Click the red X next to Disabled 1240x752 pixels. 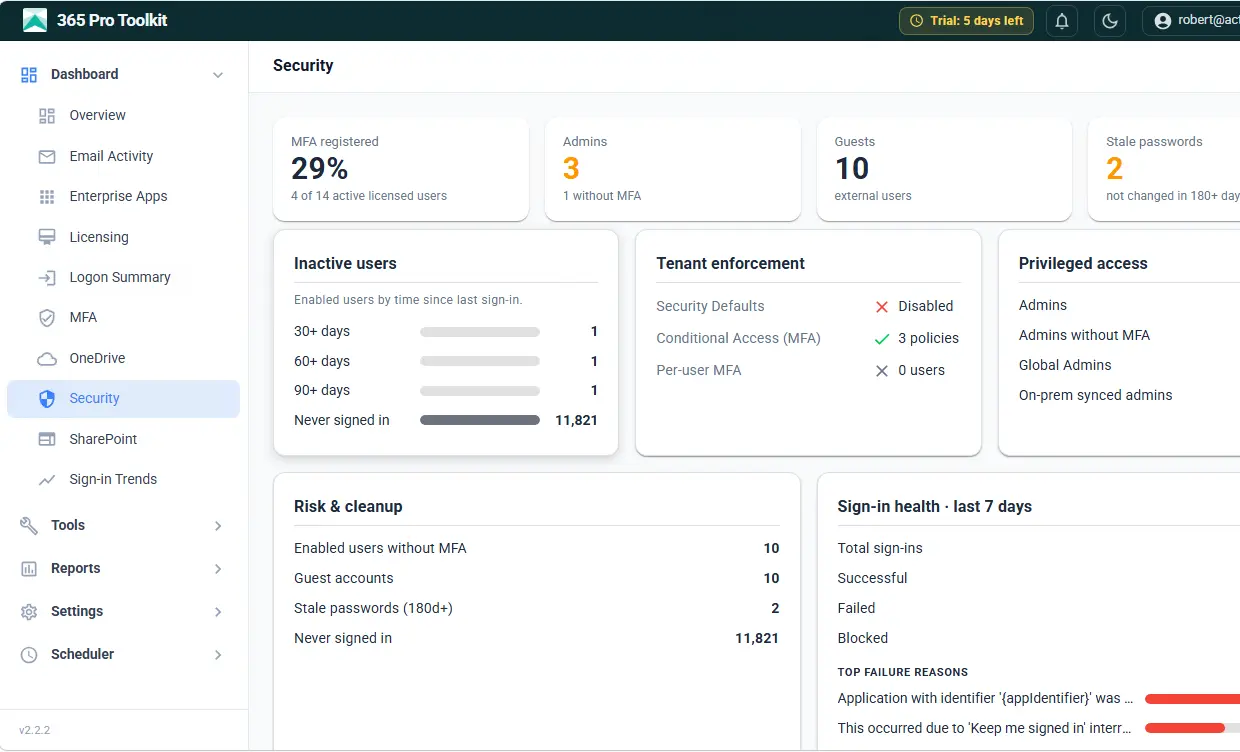click(882, 307)
